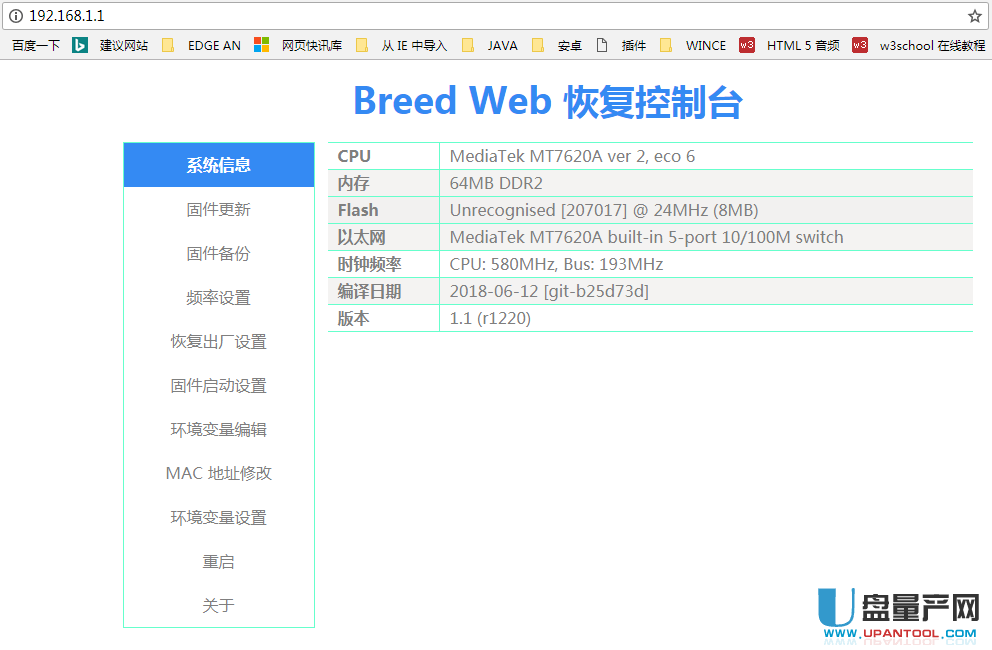Go to the 固件更新 page
Viewport: 992px width, 650px height.
click(218, 210)
